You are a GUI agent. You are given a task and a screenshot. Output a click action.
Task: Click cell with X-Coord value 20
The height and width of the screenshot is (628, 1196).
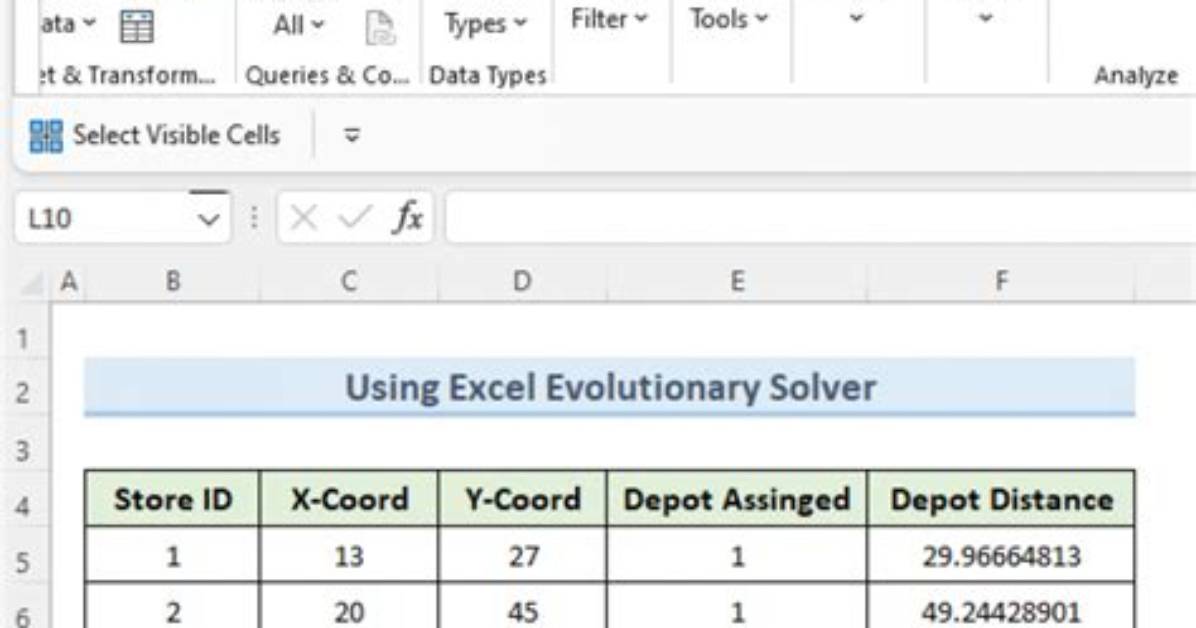point(349,608)
